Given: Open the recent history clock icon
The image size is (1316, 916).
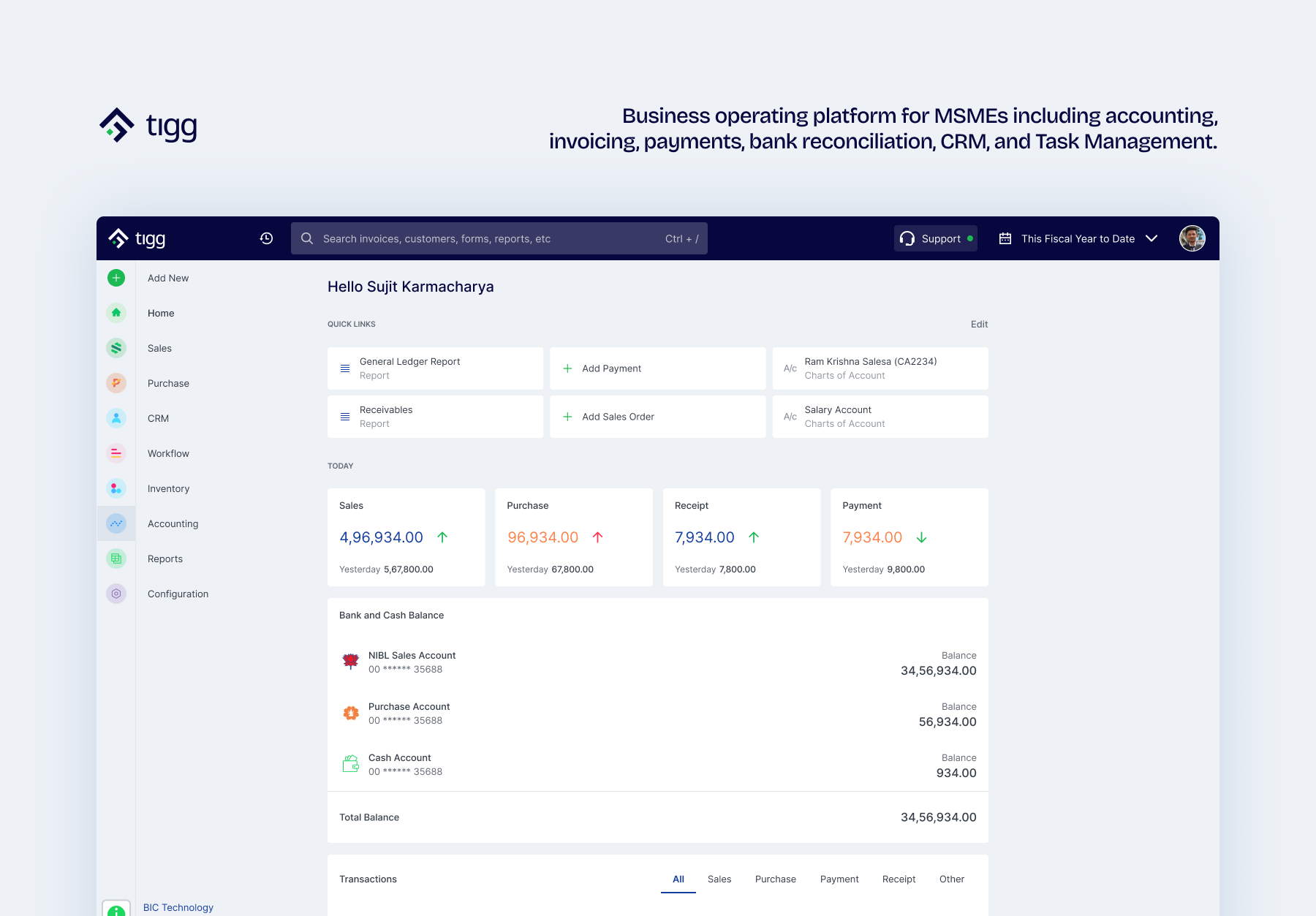Looking at the screenshot, I should [x=266, y=238].
